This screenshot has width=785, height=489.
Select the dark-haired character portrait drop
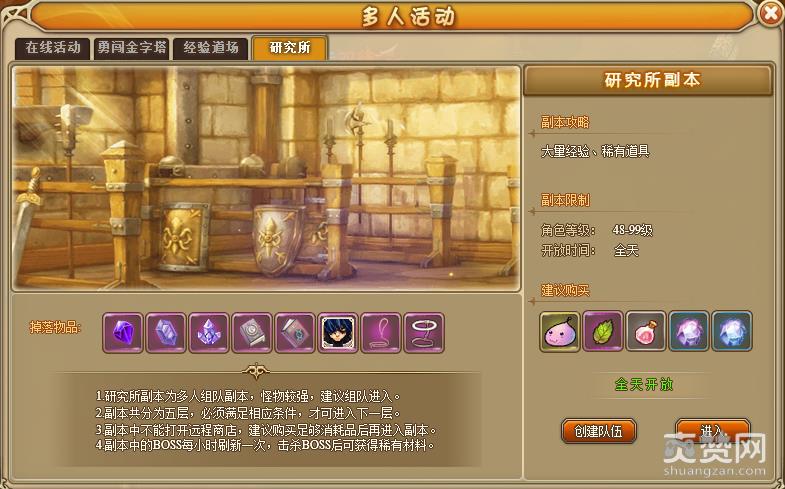[x=338, y=333]
